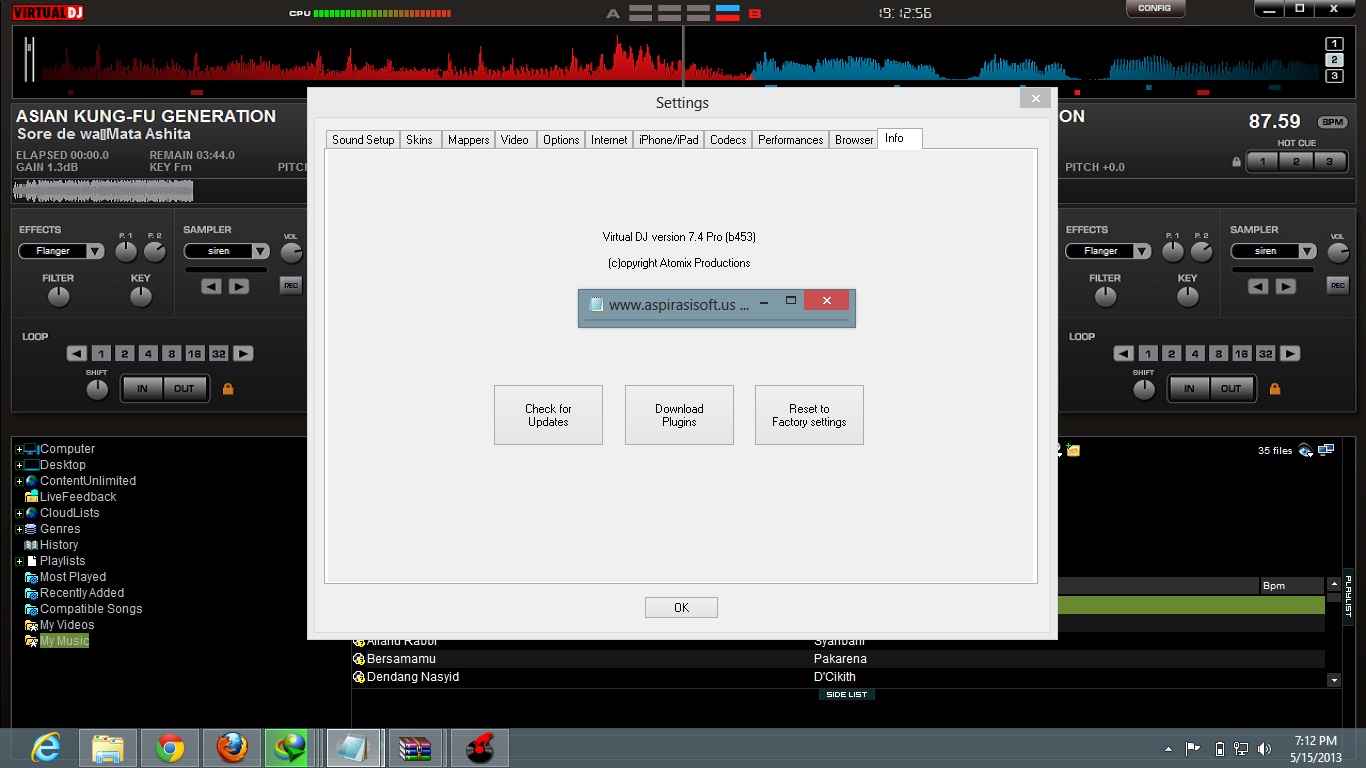The height and width of the screenshot is (768, 1366).
Task: Toggle loop length 16 on the right deck
Action: pyautogui.click(x=1241, y=353)
